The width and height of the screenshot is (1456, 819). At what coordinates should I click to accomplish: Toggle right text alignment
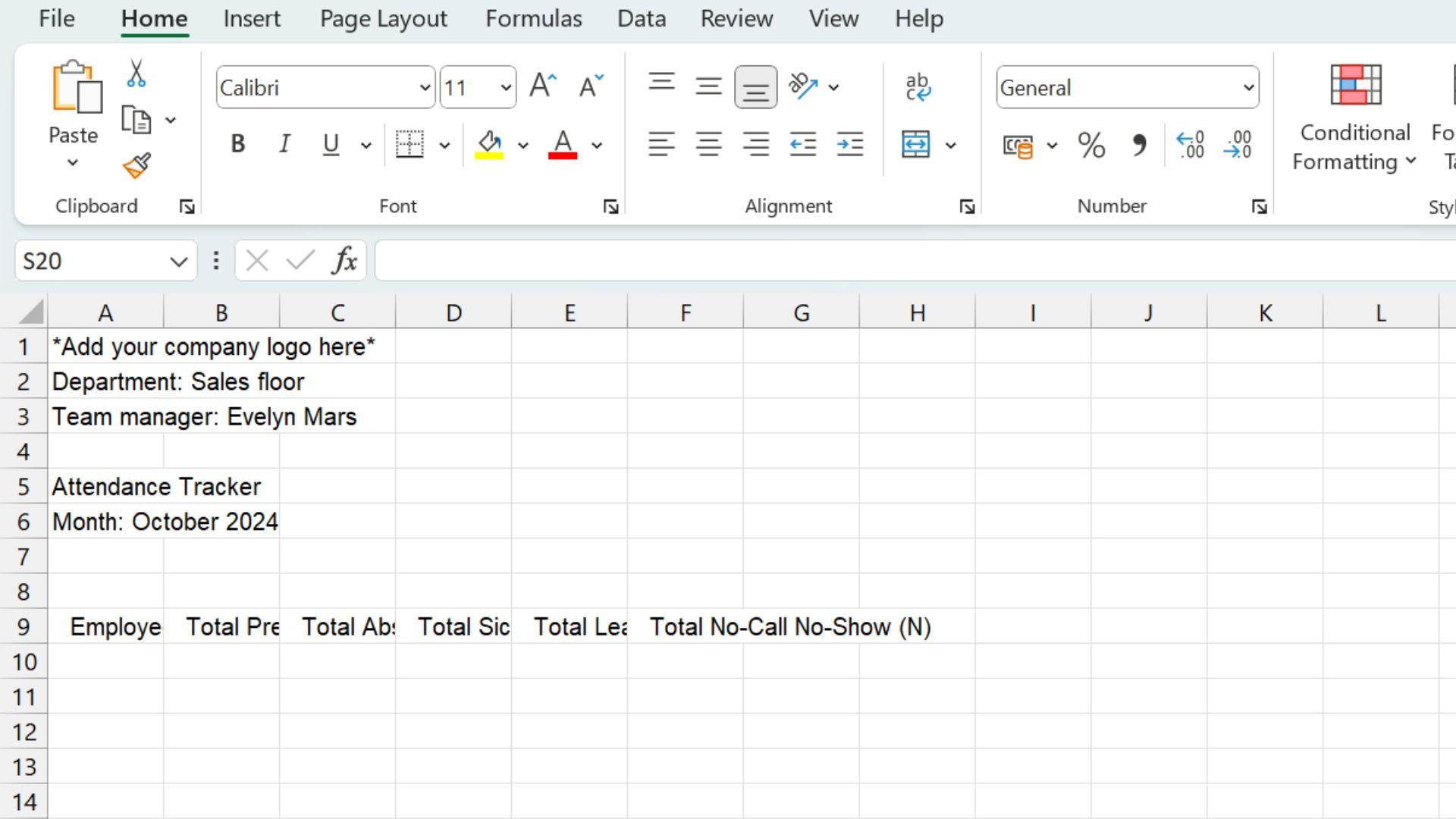pyautogui.click(x=755, y=144)
